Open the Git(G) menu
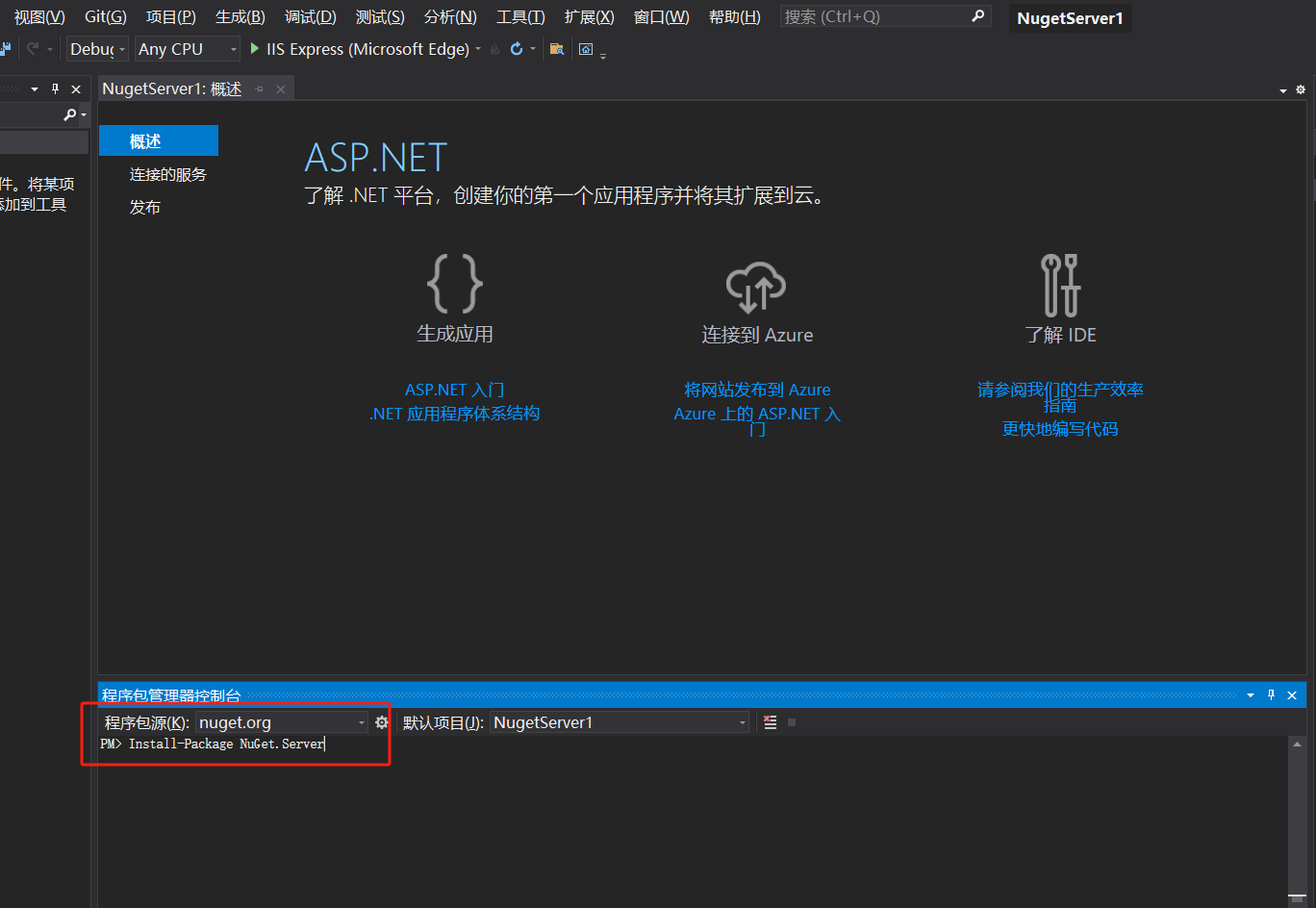The height and width of the screenshot is (908, 1316). pos(106,16)
